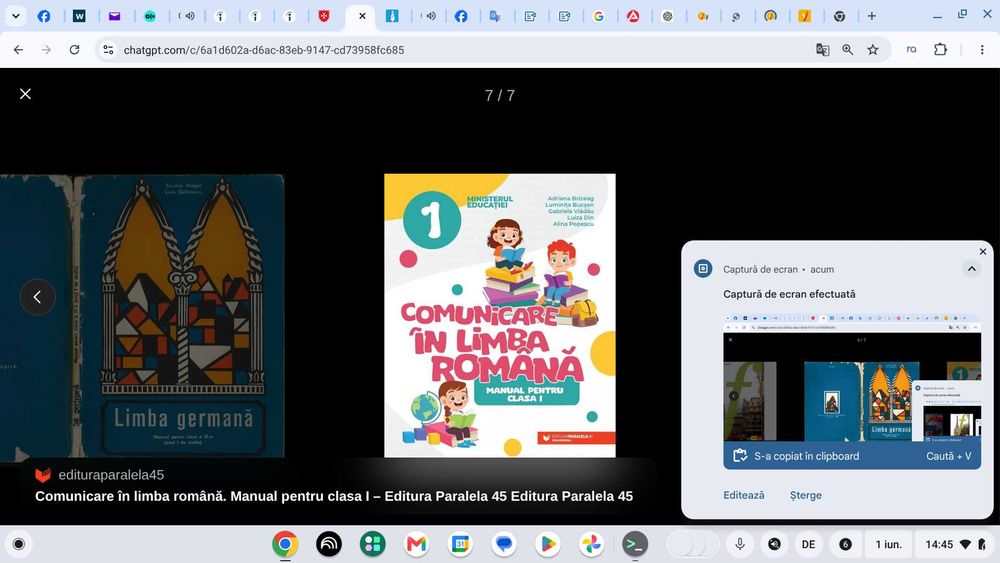
Task: Open the Chrome three-dot menu
Action: pos(982,50)
